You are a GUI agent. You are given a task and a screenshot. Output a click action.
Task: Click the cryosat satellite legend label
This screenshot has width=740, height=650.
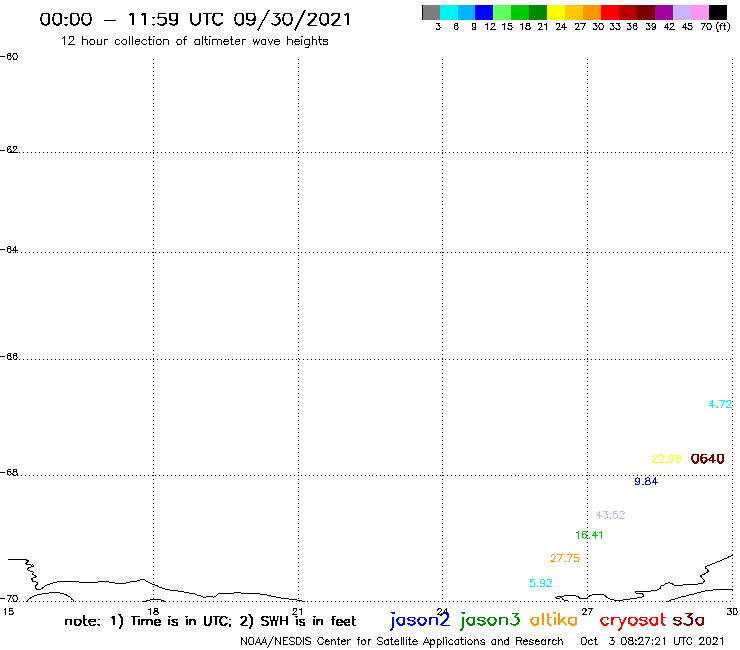[x=633, y=620]
